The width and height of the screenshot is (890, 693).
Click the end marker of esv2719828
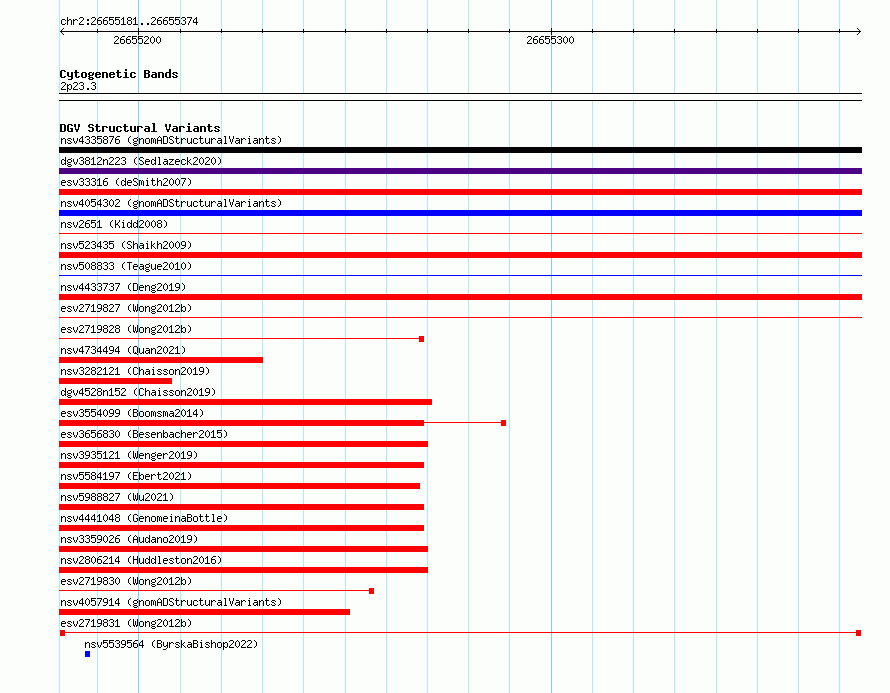coord(421,339)
